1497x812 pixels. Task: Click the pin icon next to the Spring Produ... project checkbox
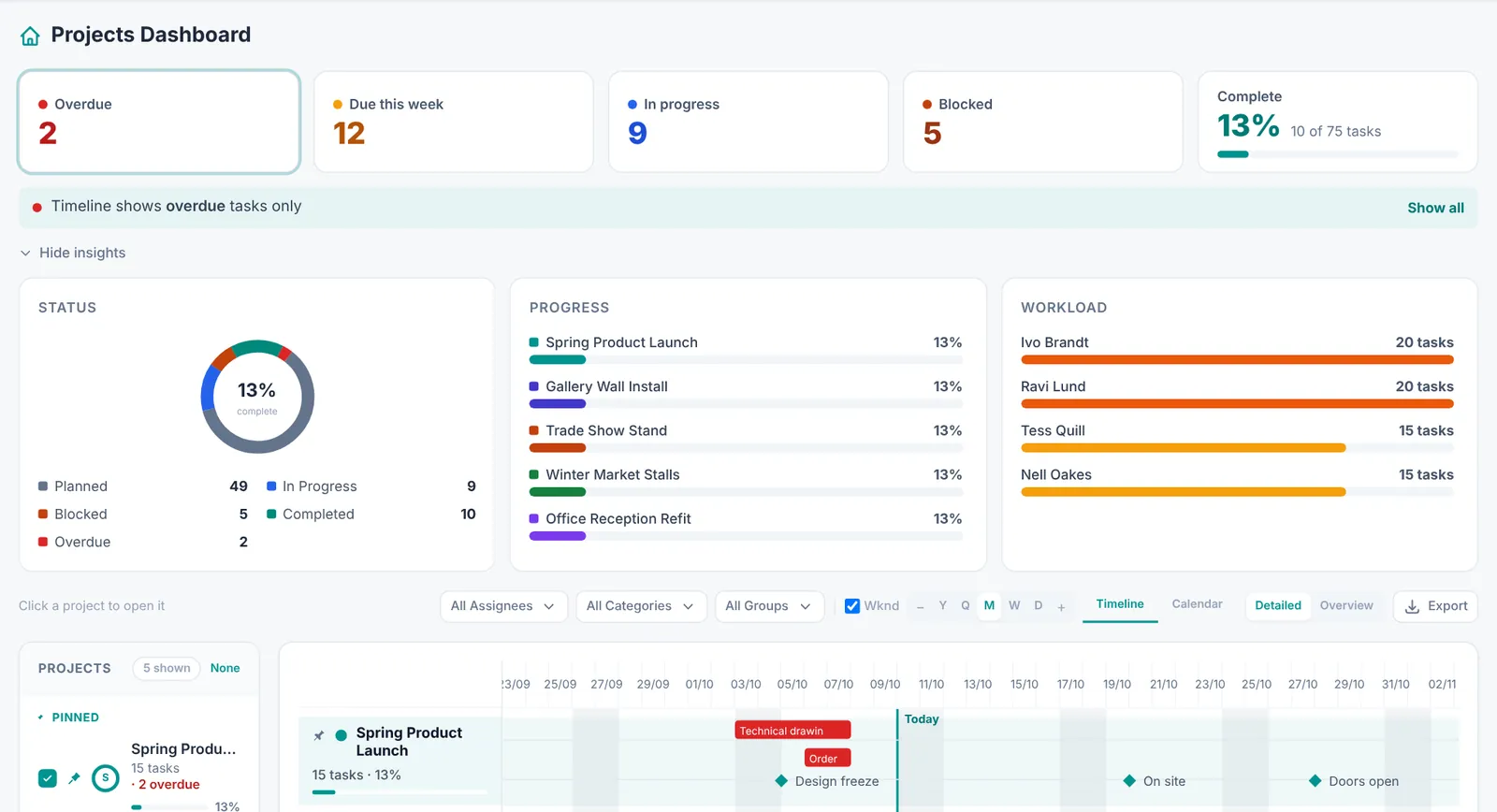(x=74, y=777)
